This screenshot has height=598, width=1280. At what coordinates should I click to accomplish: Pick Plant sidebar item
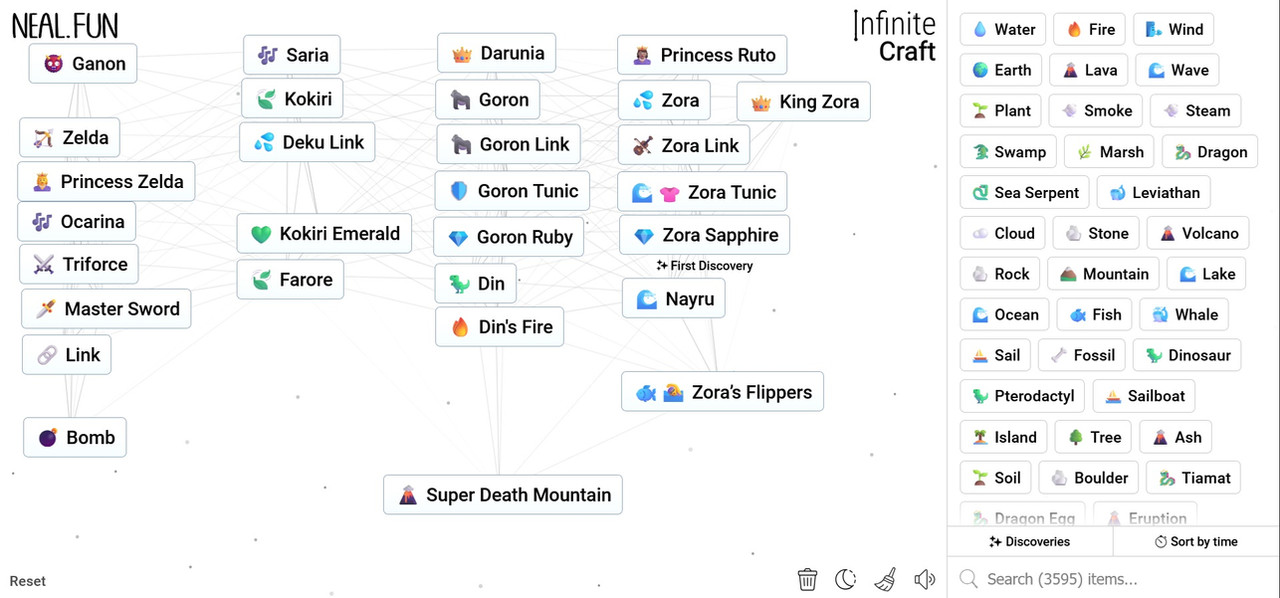tap(1001, 111)
